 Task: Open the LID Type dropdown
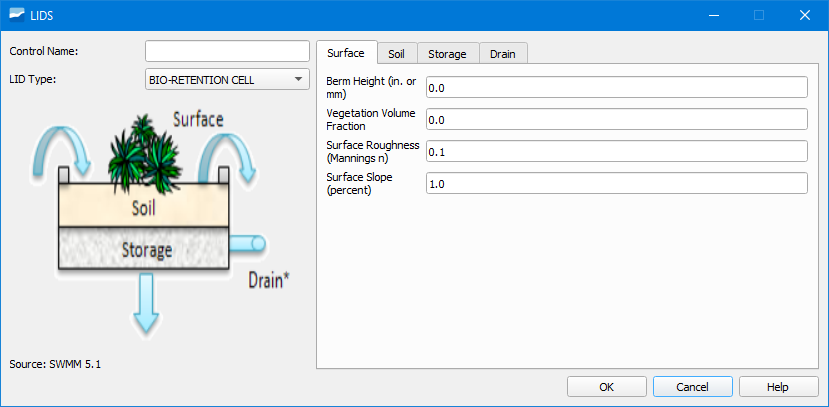point(227,79)
